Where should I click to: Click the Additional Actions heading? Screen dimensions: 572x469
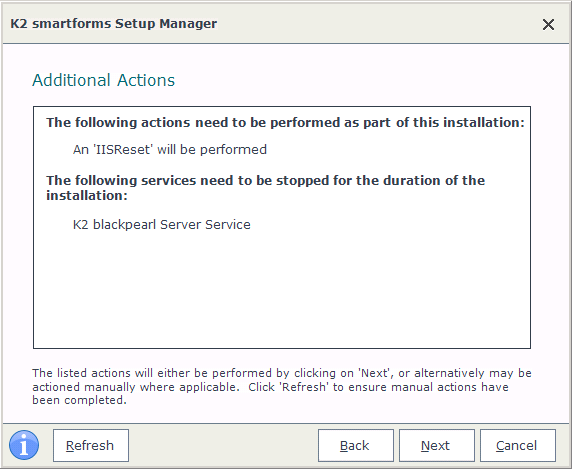[x=104, y=80]
